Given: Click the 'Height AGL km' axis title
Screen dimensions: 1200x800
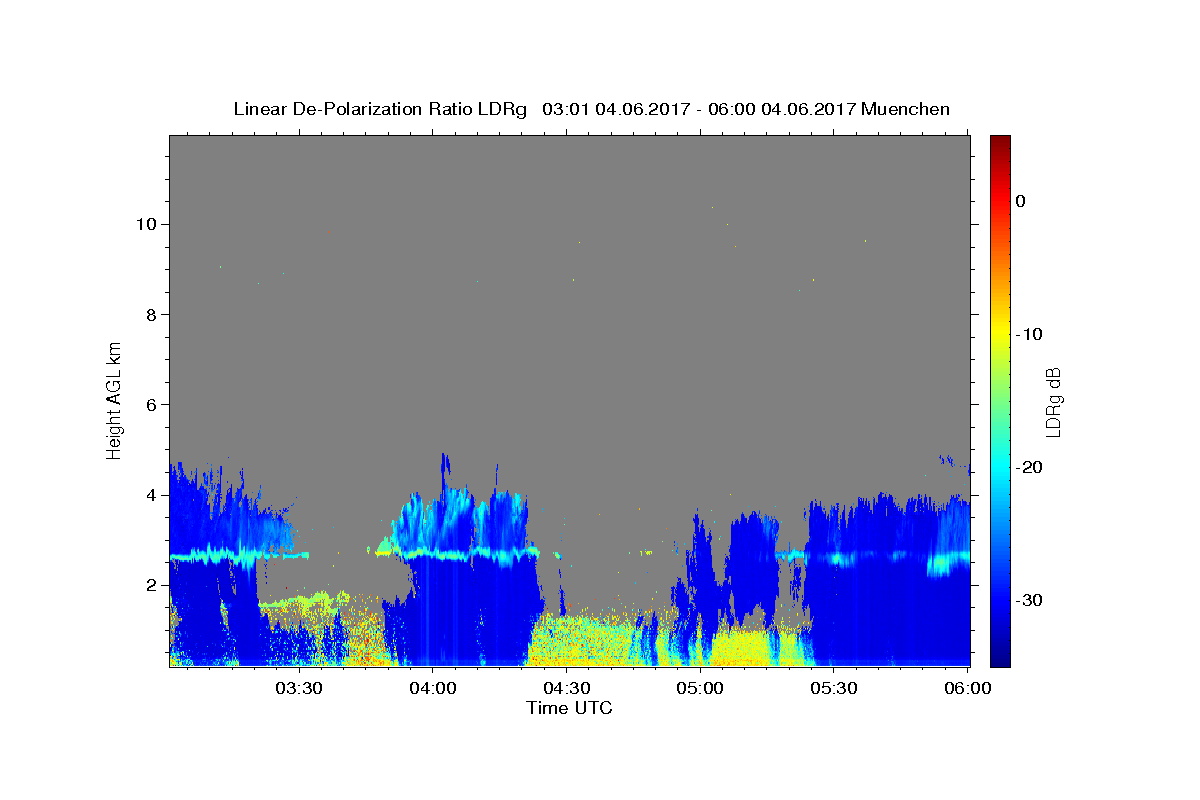Looking at the screenshot, I should [114, 399].
